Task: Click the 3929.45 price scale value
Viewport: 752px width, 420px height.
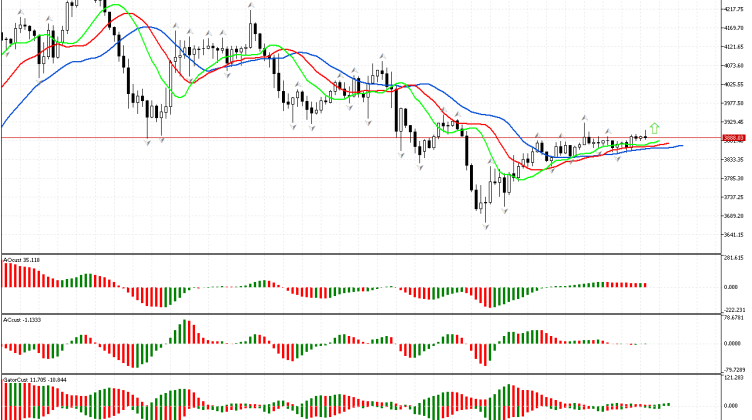Action: [735, 122]
